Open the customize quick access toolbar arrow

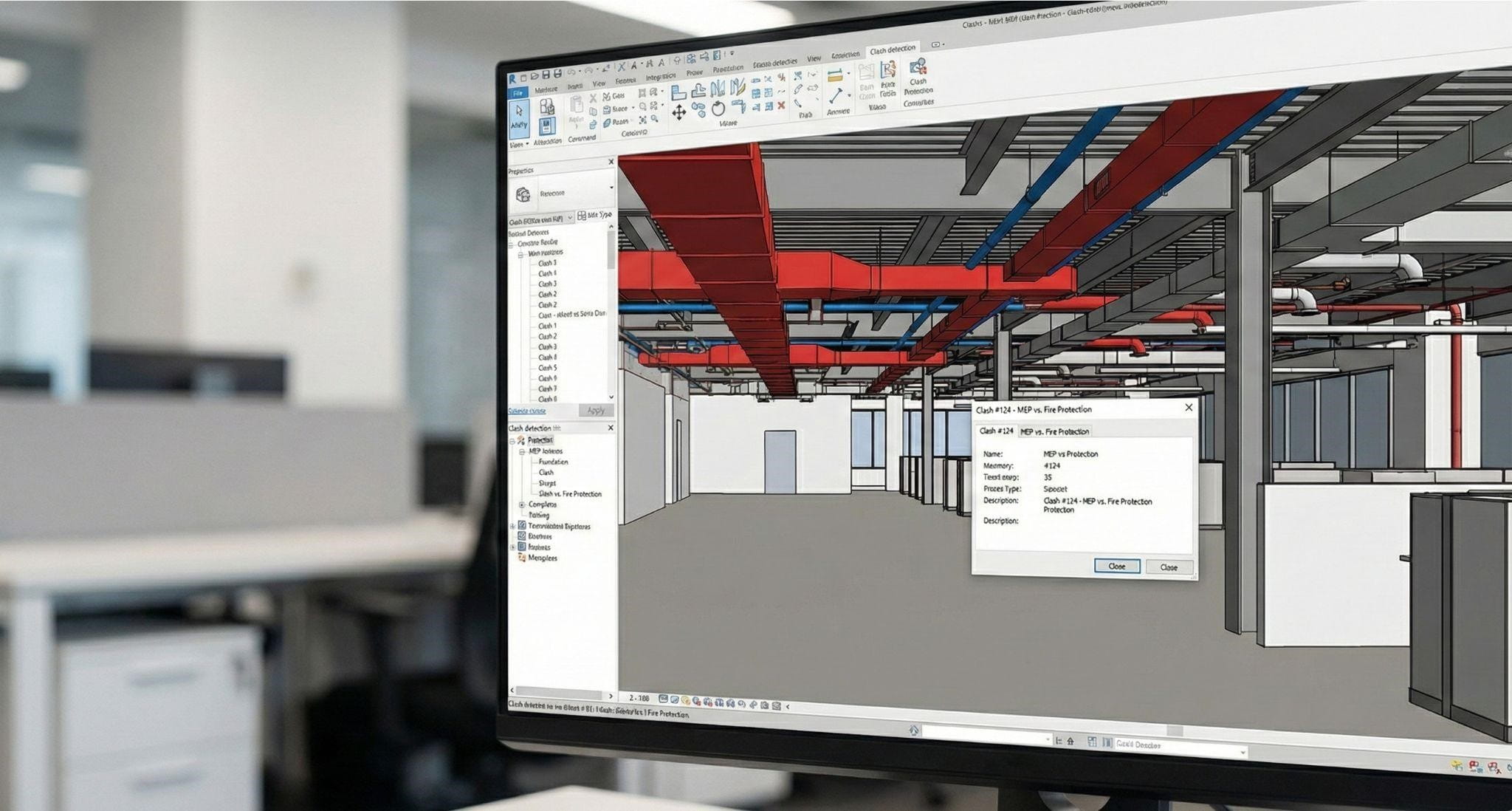pyautogui.click(x=732, y=53)
